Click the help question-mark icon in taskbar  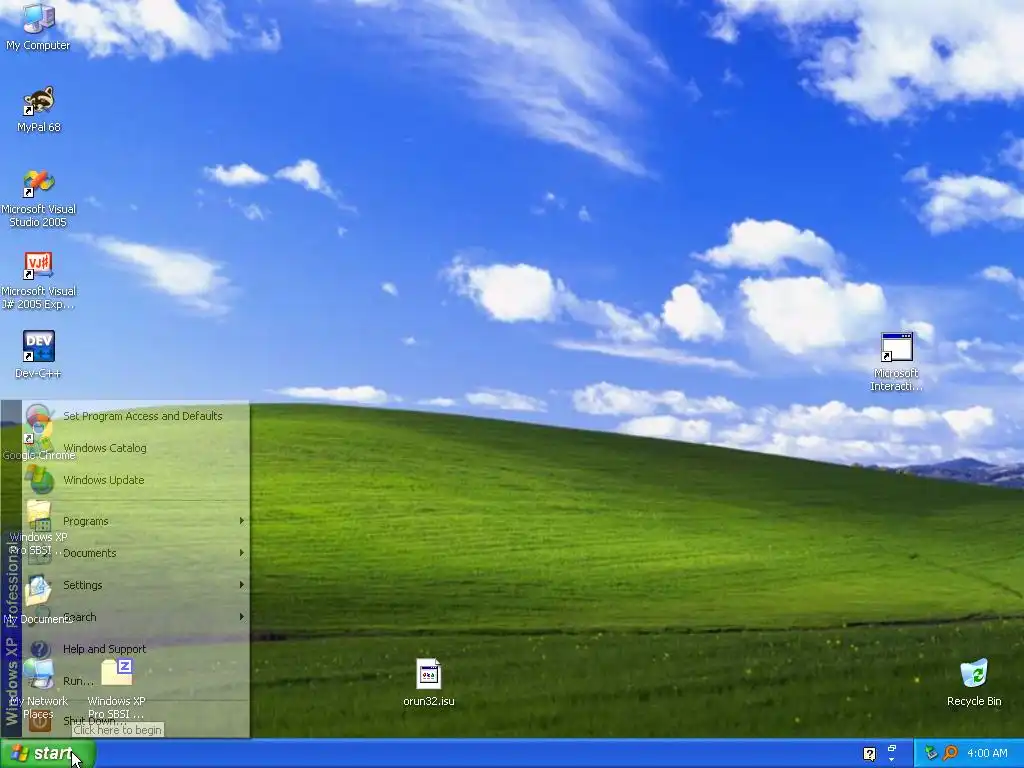pyautogui.click(x=869, y=754)
